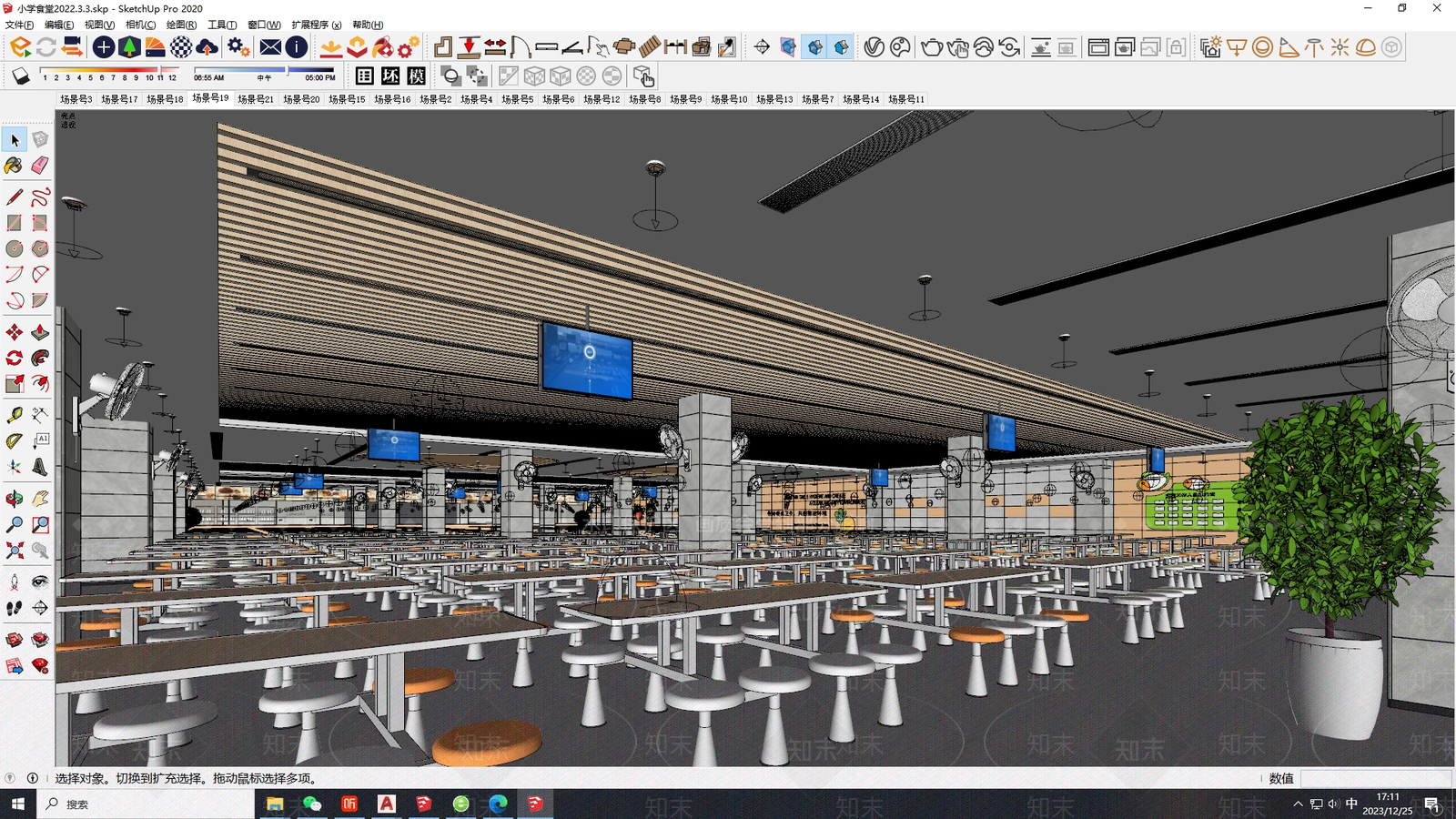This screenshot has height=819, width=1456.
Task: Click the 数值 measurements input box
Action: pos(1376,778)
